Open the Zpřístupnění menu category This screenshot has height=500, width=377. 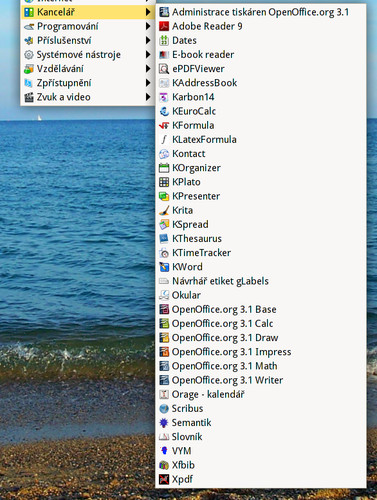[88, 83]
